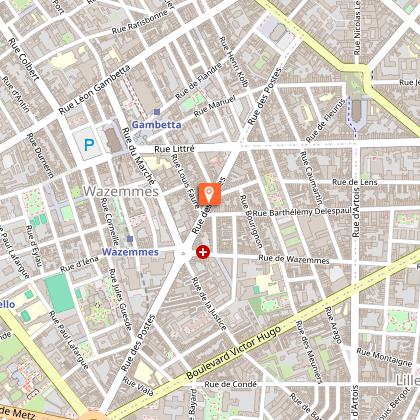Click the Rue Montaigne street label
Viewport: 420px width, 420px height.
384,357
